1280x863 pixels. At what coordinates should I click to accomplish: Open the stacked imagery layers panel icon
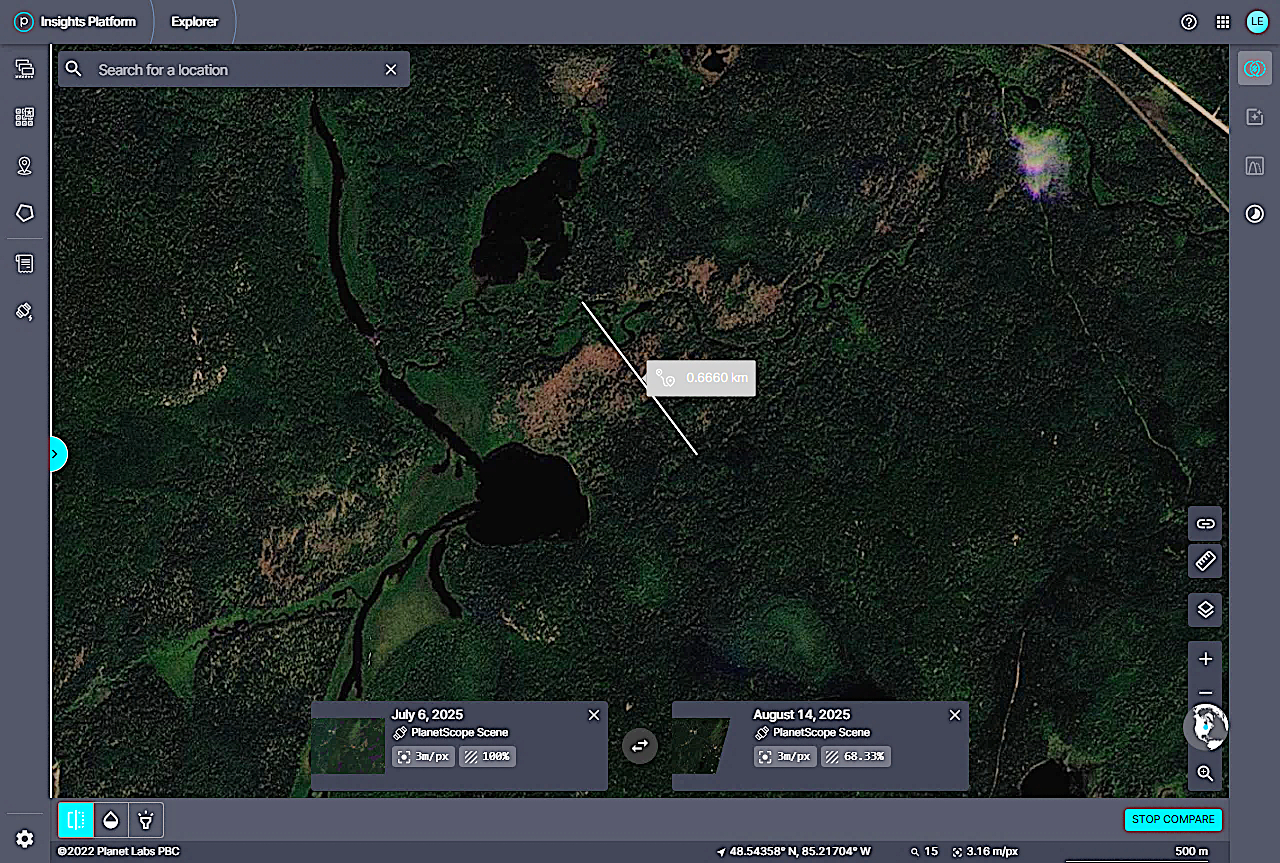pos(25,69)
